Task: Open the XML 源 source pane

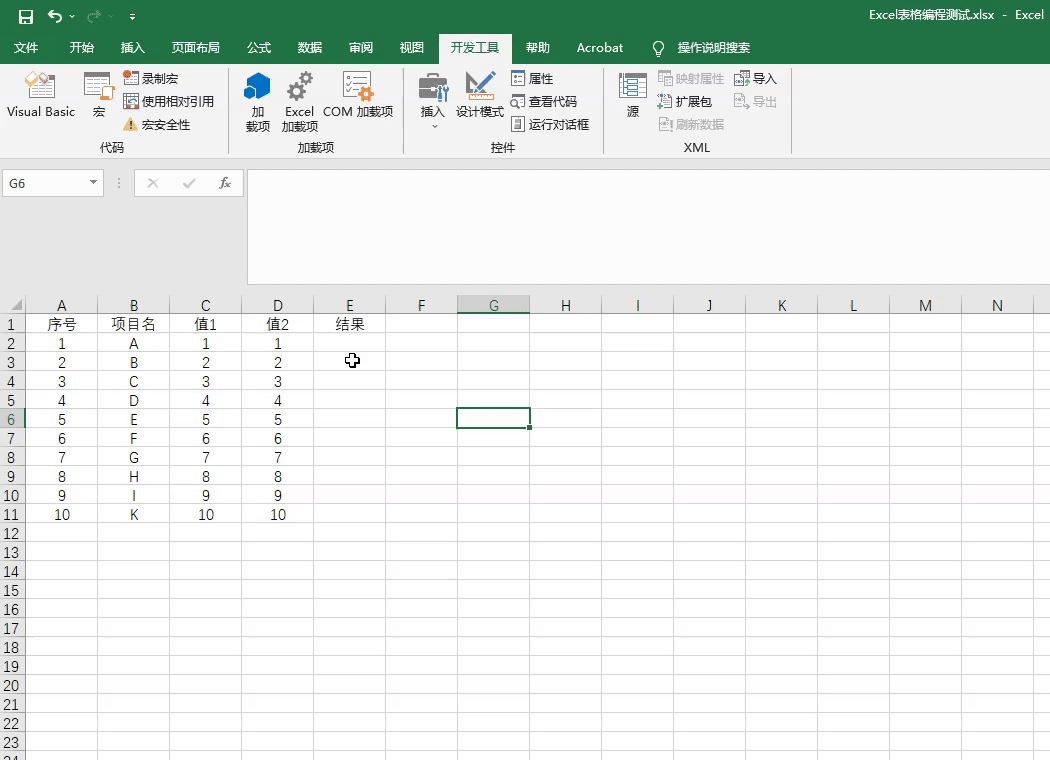Action: pyautogui.click(x=633, y=95)
